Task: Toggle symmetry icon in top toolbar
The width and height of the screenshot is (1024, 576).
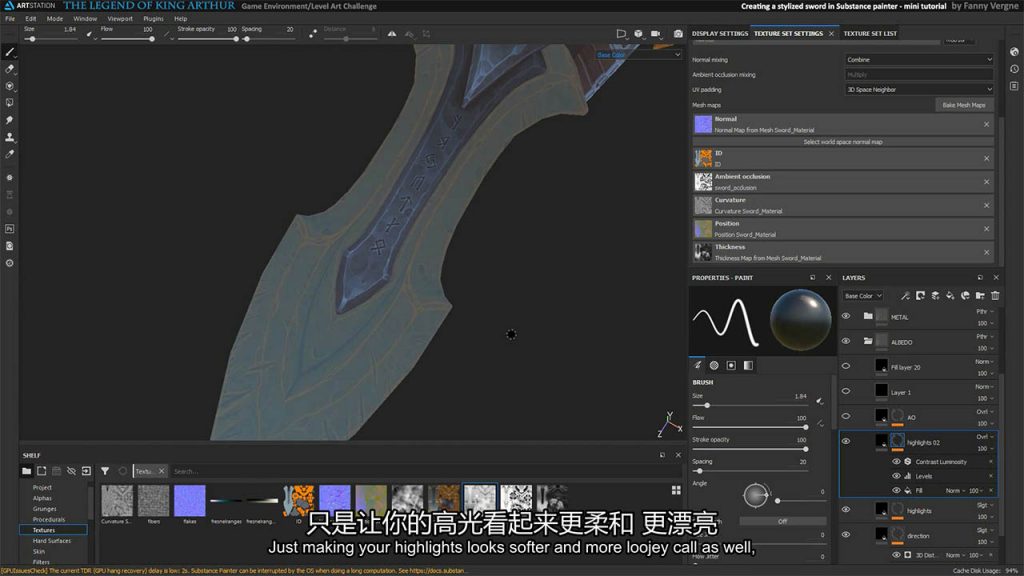Action: pos(392,33)
